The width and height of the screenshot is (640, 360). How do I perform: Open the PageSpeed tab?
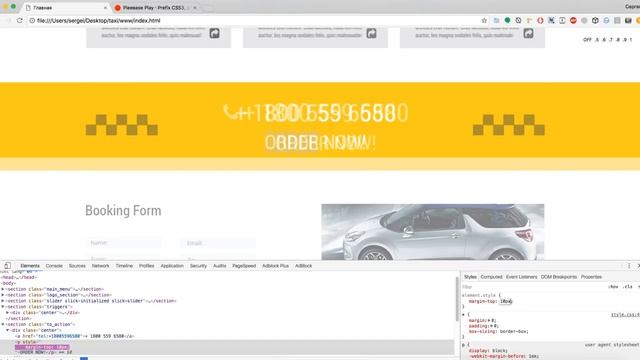click(x=244, y=266)
